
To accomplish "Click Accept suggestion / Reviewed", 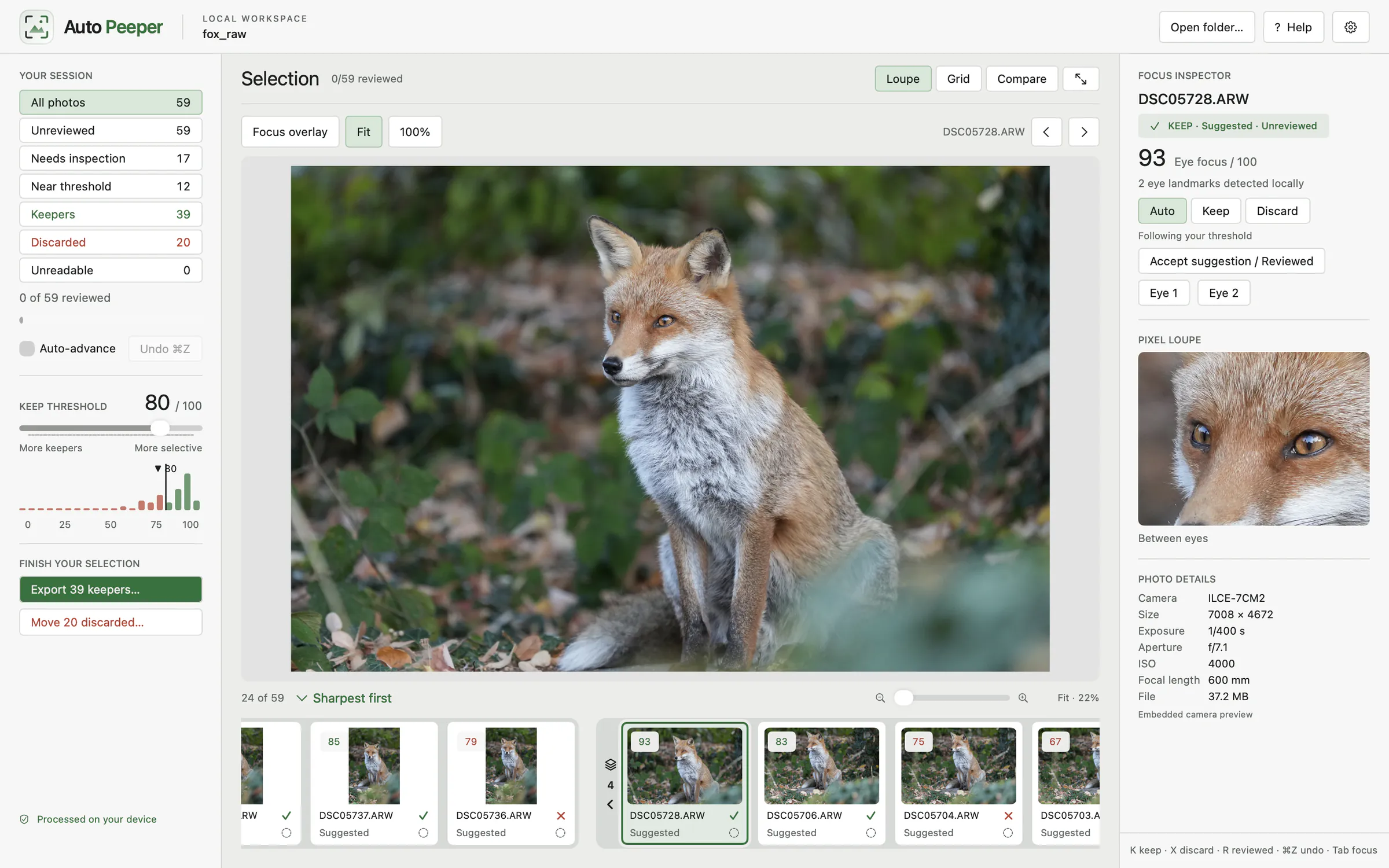I will [1231, 261].
